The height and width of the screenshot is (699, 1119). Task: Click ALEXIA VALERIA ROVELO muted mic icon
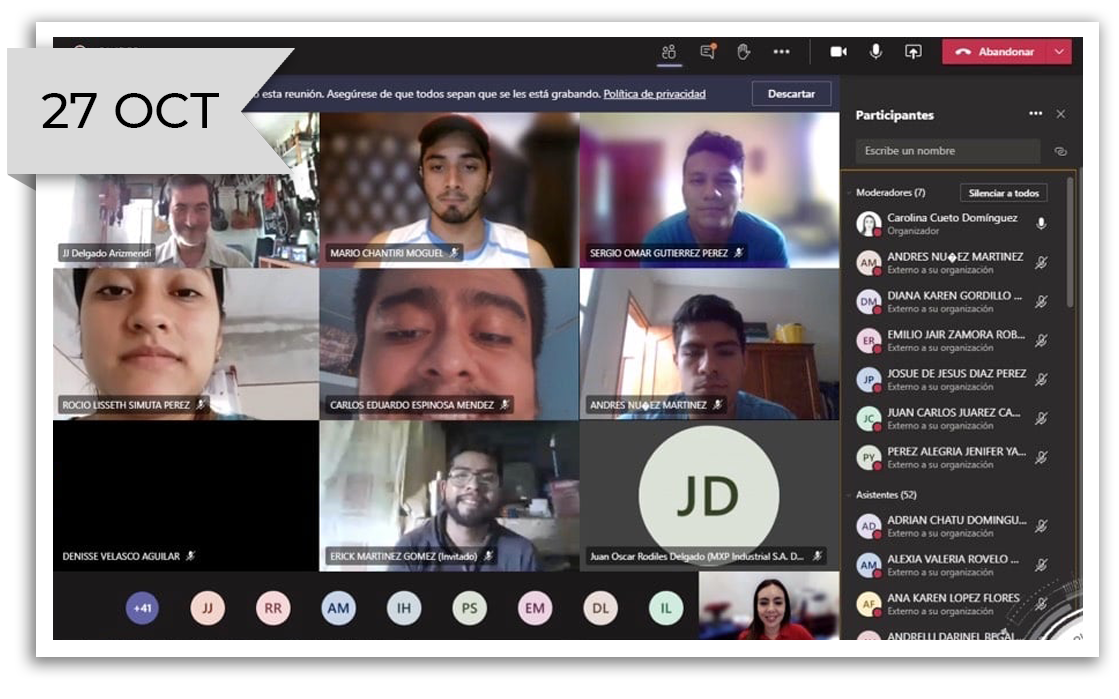pos(1041,565)
